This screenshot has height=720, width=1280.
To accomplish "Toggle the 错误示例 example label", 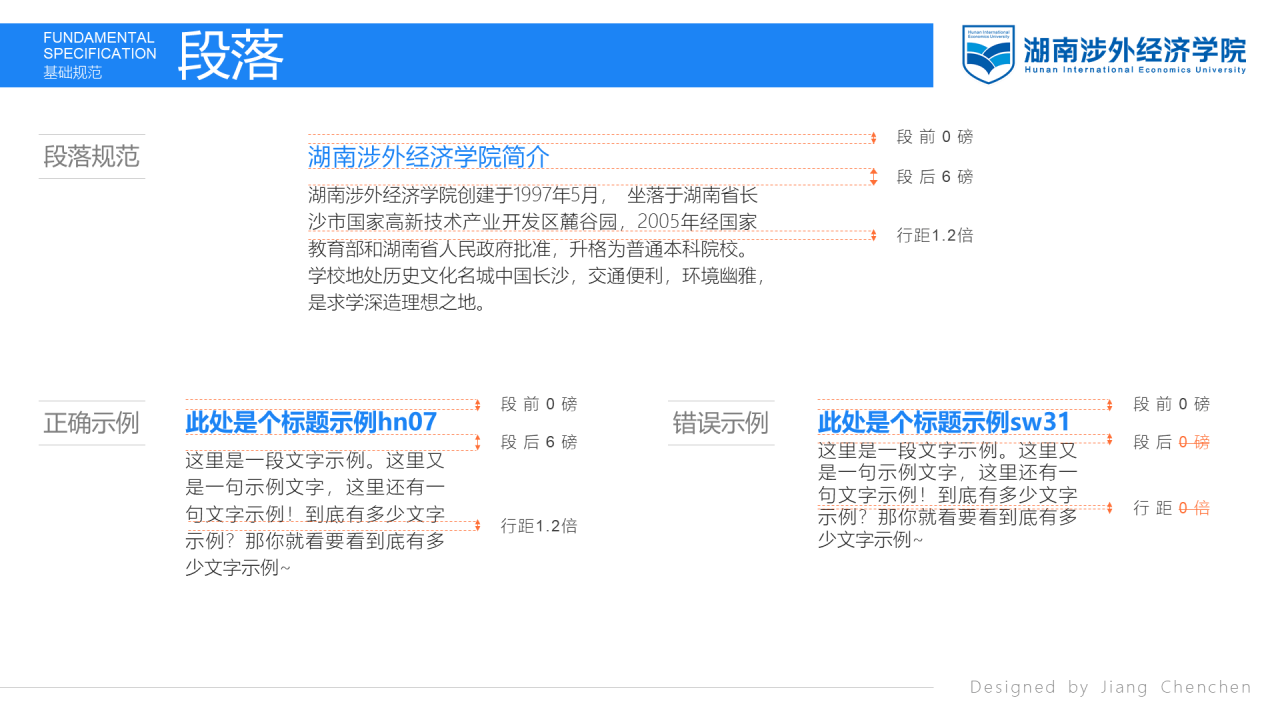I will pos(721,423).
